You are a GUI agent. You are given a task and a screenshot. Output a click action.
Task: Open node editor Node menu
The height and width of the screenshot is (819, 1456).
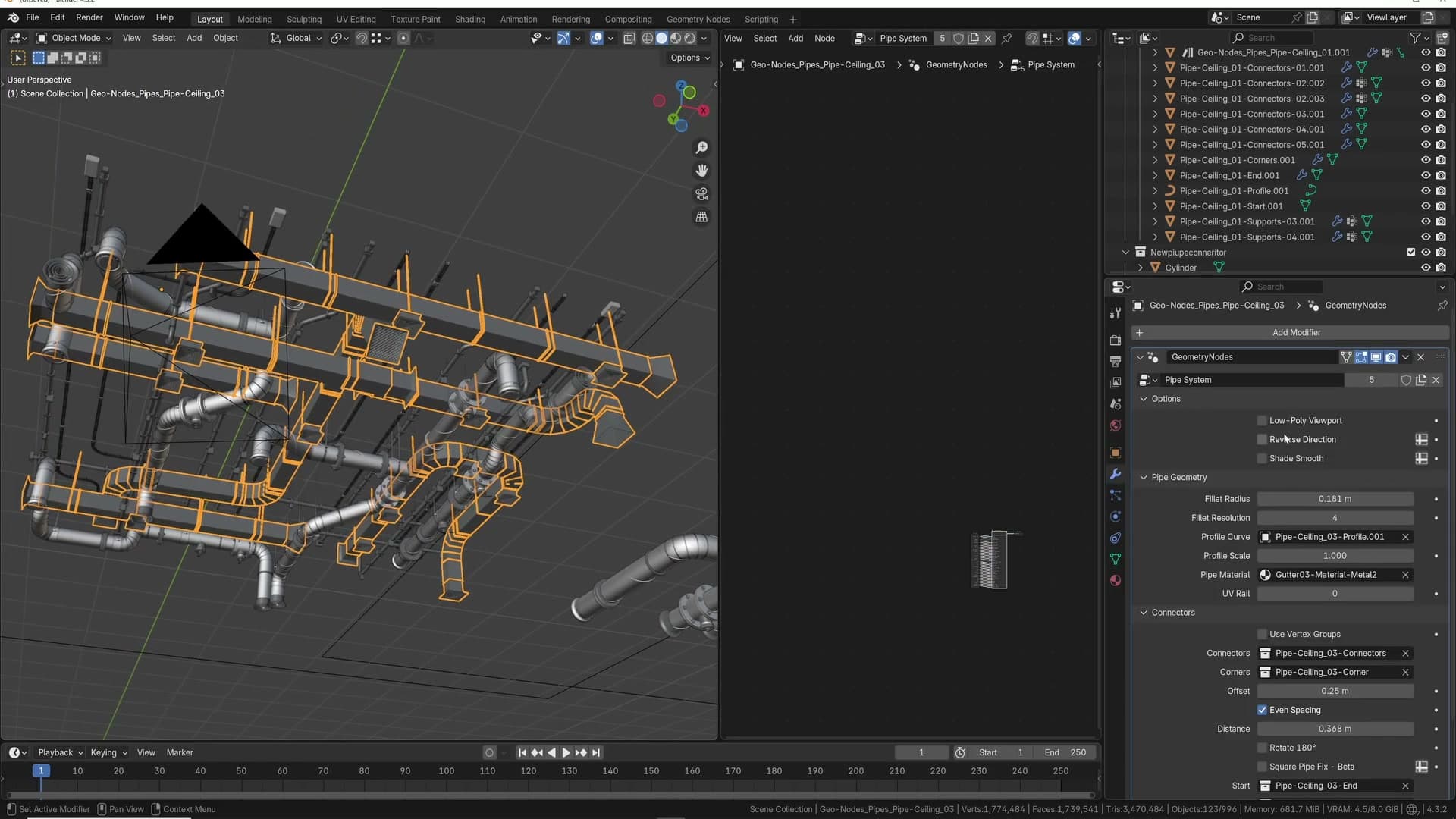coord(824,38)
